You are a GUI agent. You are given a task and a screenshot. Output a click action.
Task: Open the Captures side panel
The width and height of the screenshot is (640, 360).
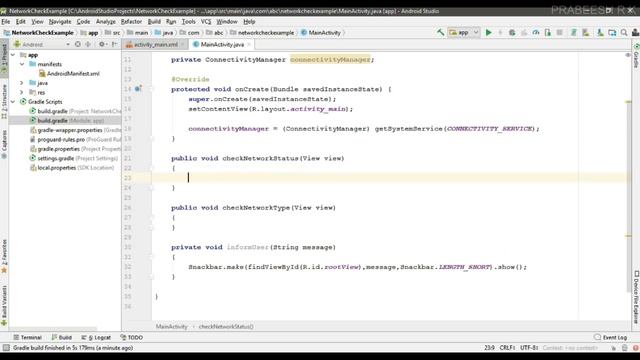(x=4, y=144)
